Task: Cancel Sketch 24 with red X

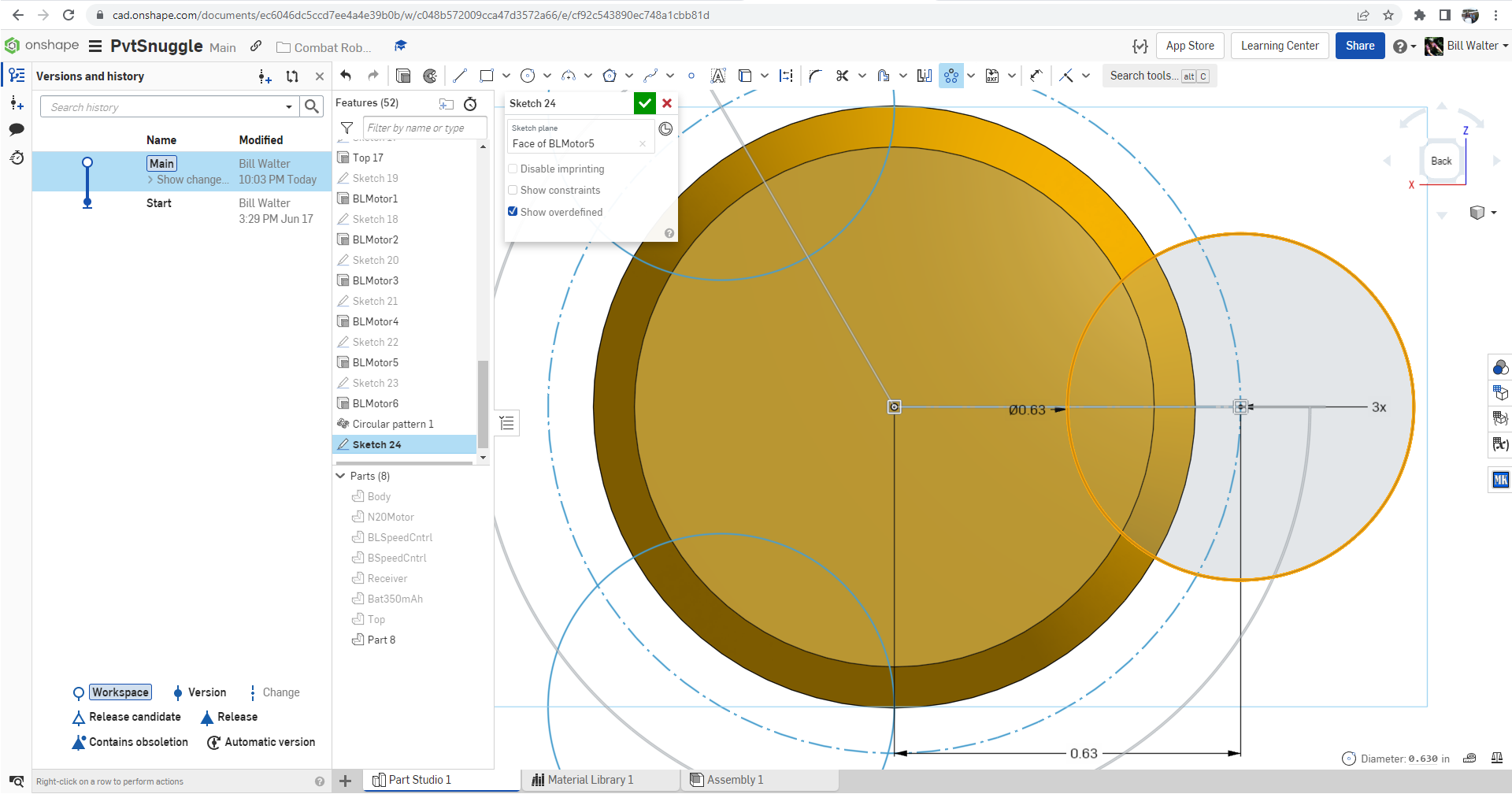Action: pos(667,103)
